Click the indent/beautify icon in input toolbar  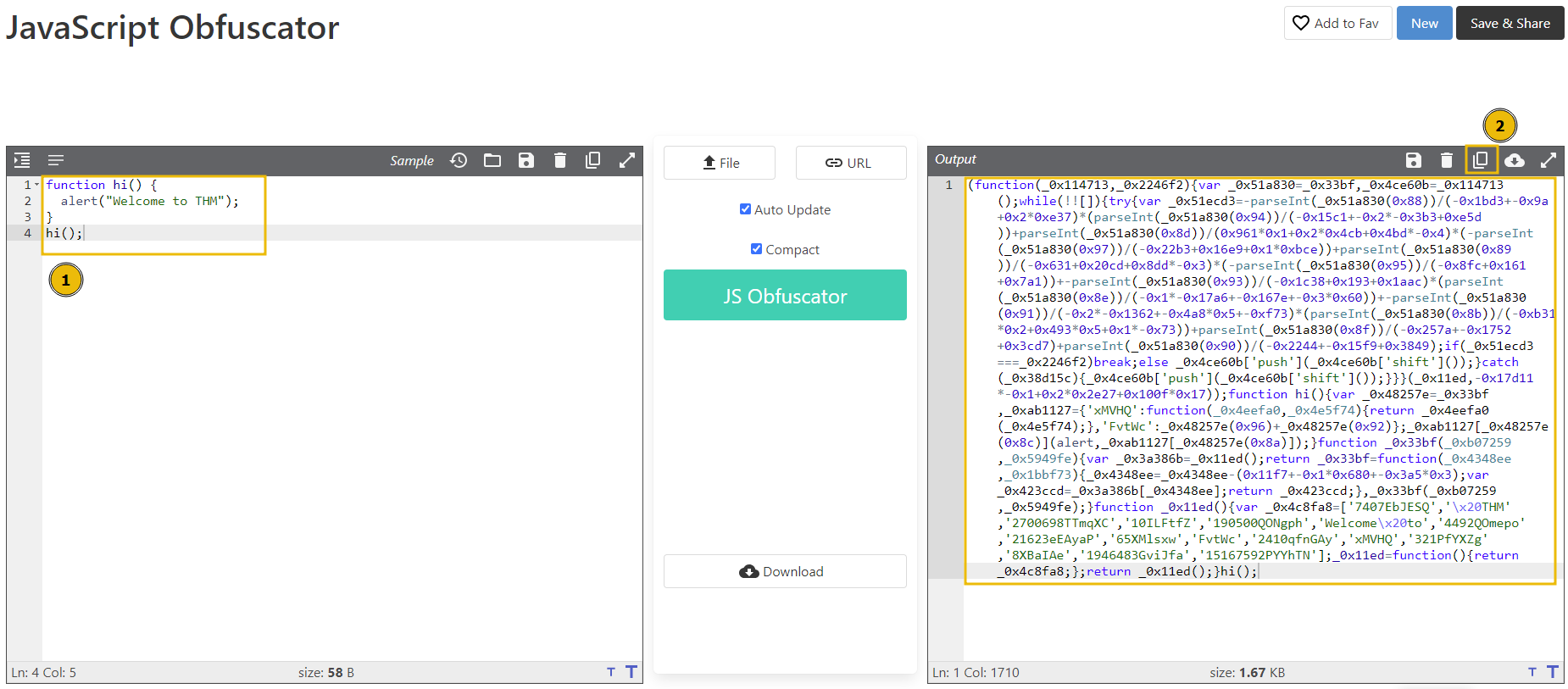tap(22, 160)
